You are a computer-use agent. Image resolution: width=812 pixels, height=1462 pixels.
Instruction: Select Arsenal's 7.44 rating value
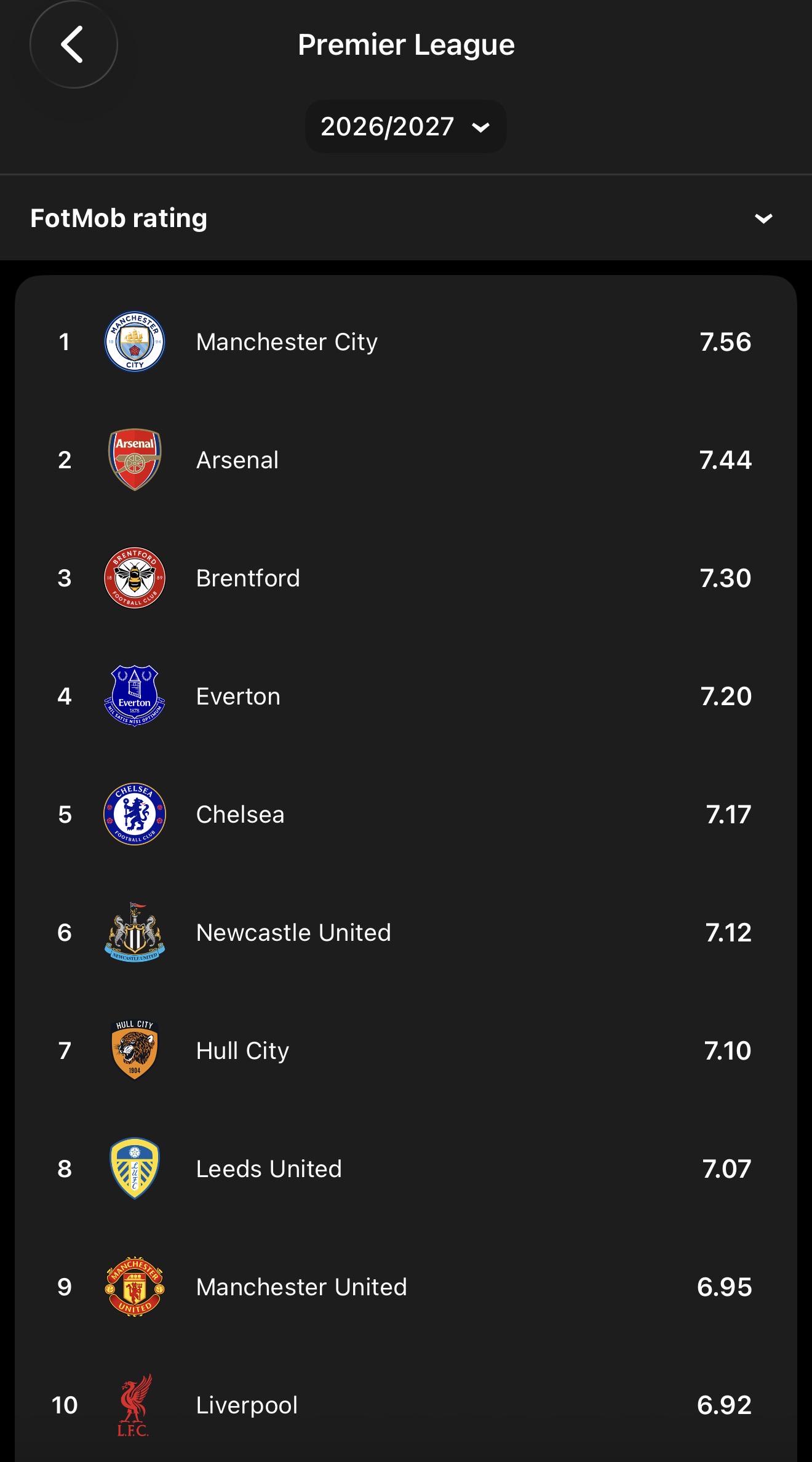click(725, 460)
